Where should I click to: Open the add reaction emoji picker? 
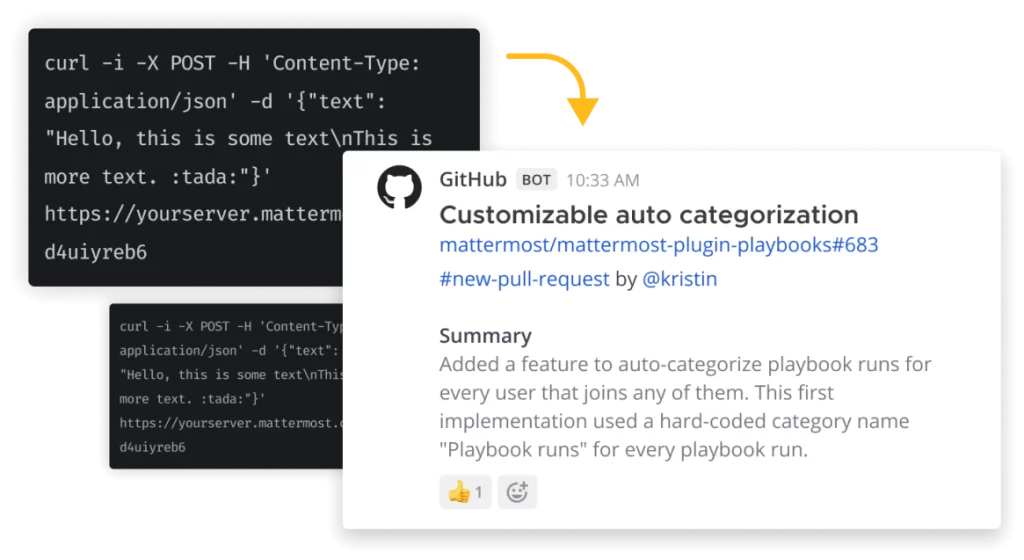tap(517, 492)
